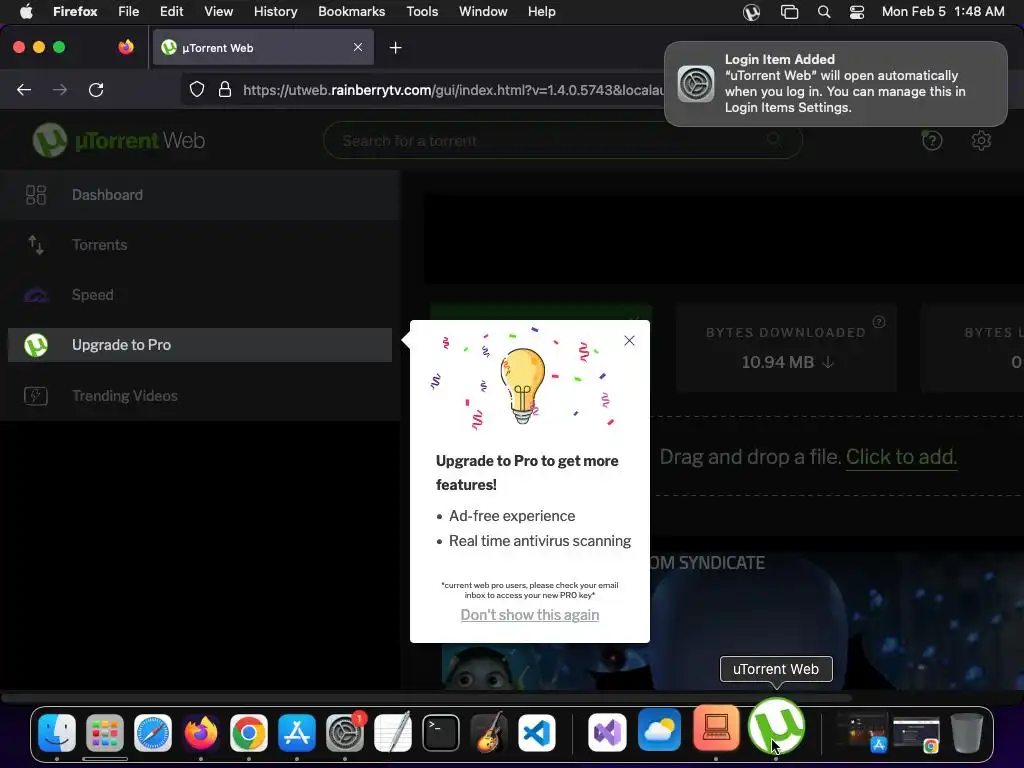Image resolution: width=1024 pixels, height=768 pixels.
Task: Click the µTorrent Web logo
Action: 119,140
